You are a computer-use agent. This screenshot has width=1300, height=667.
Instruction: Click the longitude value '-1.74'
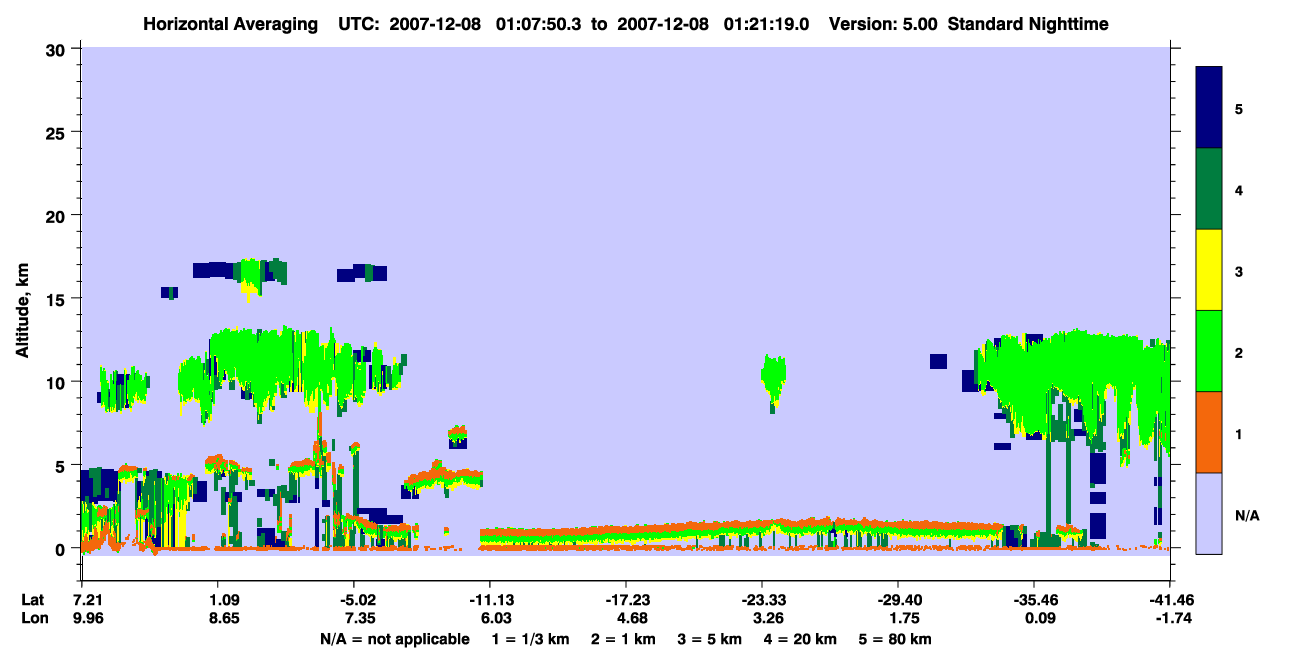(1173, 619)
